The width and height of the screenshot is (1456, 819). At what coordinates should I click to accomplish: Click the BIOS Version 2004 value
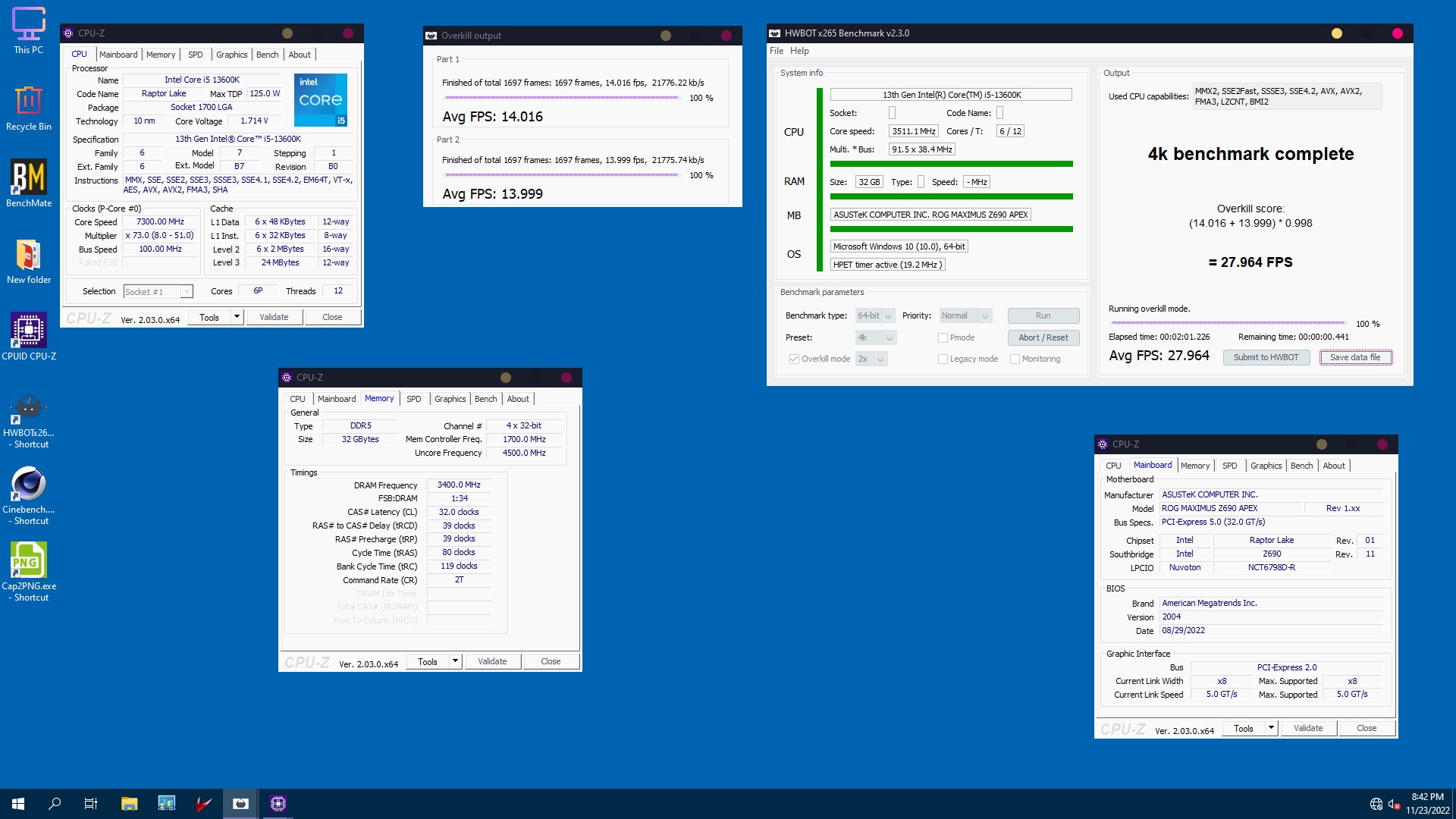1272,617
